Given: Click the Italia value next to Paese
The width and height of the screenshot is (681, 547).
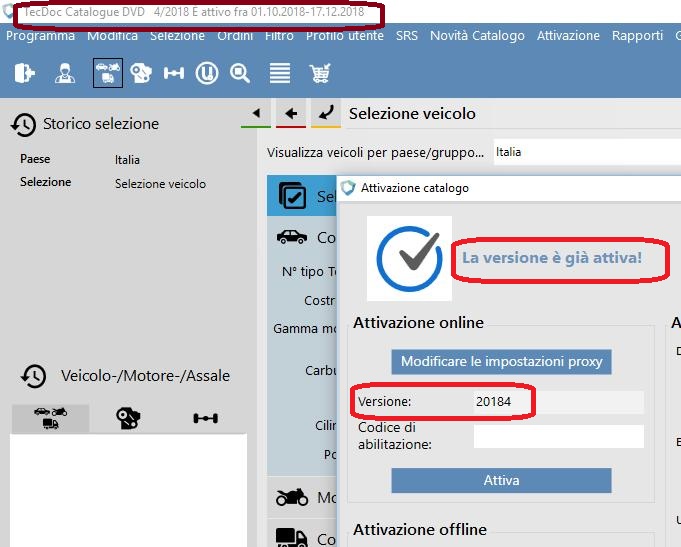Looking at the screenshot, I should pos(127,160).
